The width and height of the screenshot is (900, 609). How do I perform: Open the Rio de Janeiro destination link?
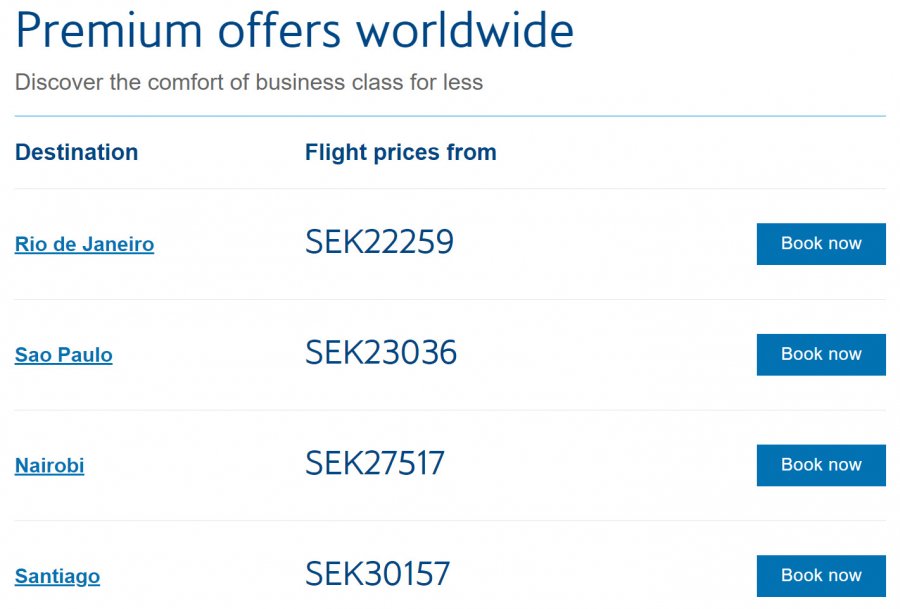[84, 244]
